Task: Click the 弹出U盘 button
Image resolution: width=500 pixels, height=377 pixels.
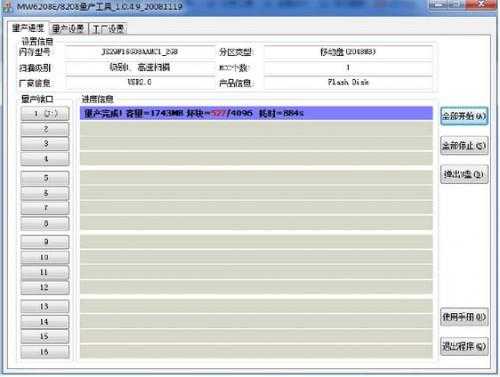Action: (464, 174)
